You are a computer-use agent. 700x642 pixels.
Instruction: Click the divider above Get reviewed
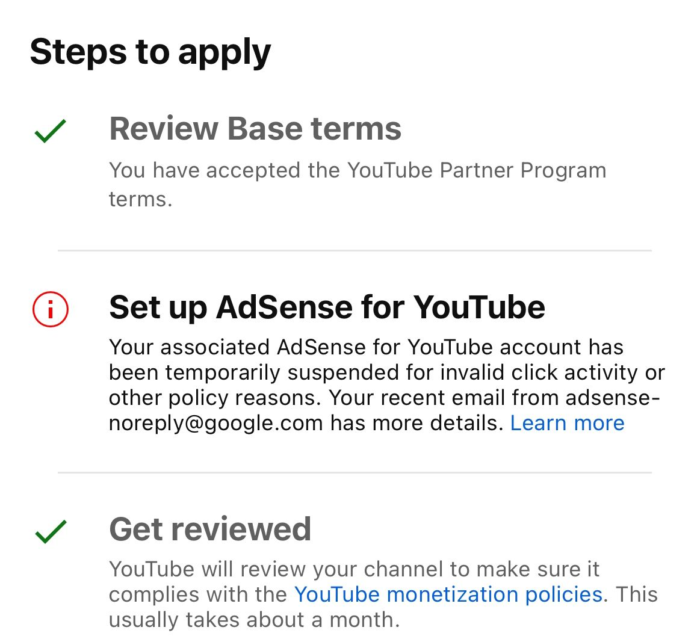(x=354, y=472)
